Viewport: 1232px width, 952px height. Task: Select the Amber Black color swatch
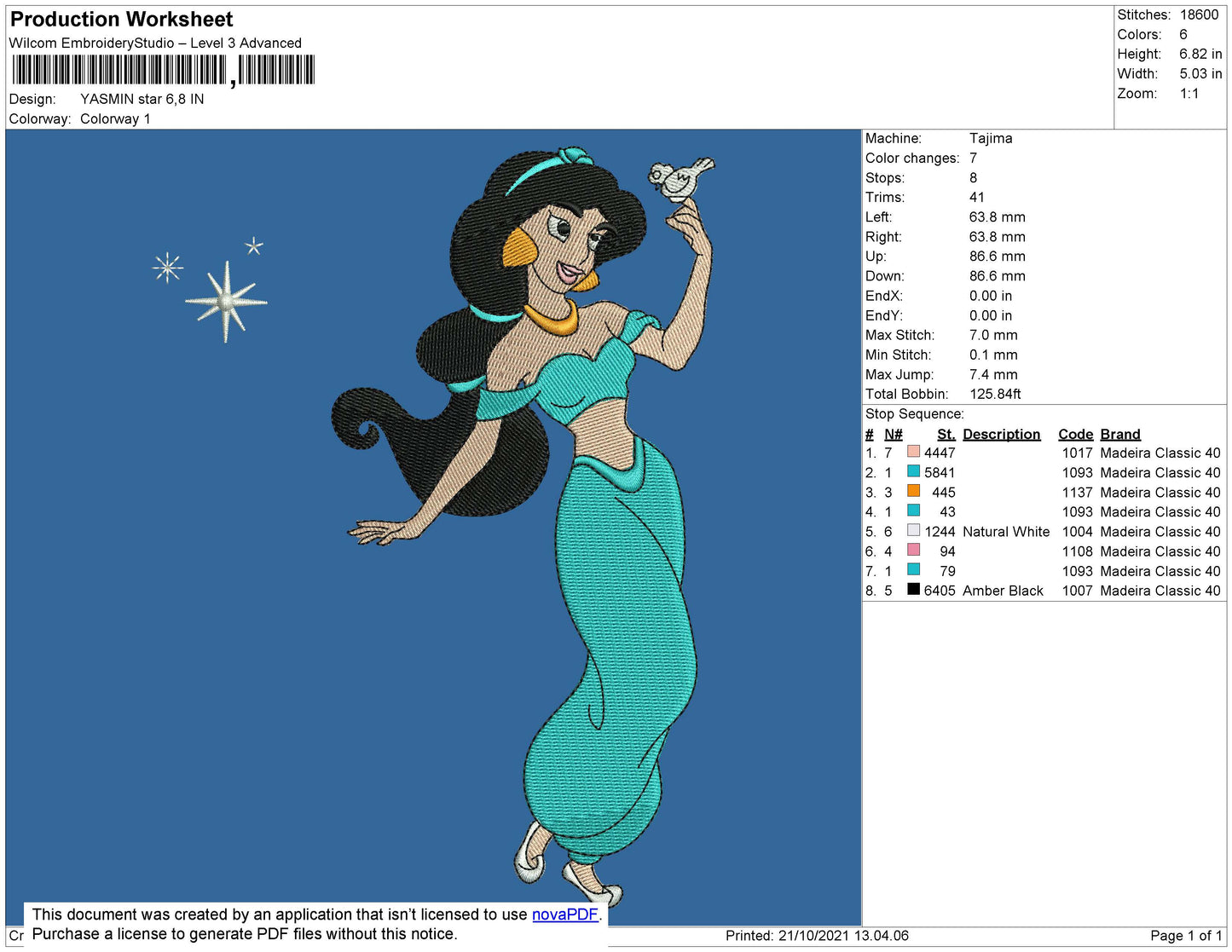pyautogui.click(x=913, y=589)
